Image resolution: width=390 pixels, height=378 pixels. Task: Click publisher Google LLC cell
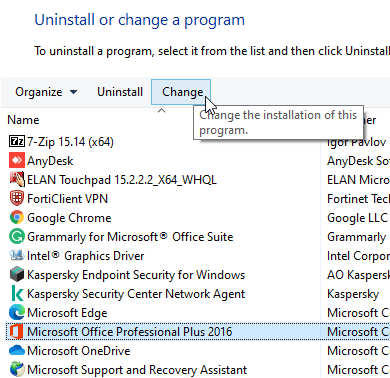(357, 218)
